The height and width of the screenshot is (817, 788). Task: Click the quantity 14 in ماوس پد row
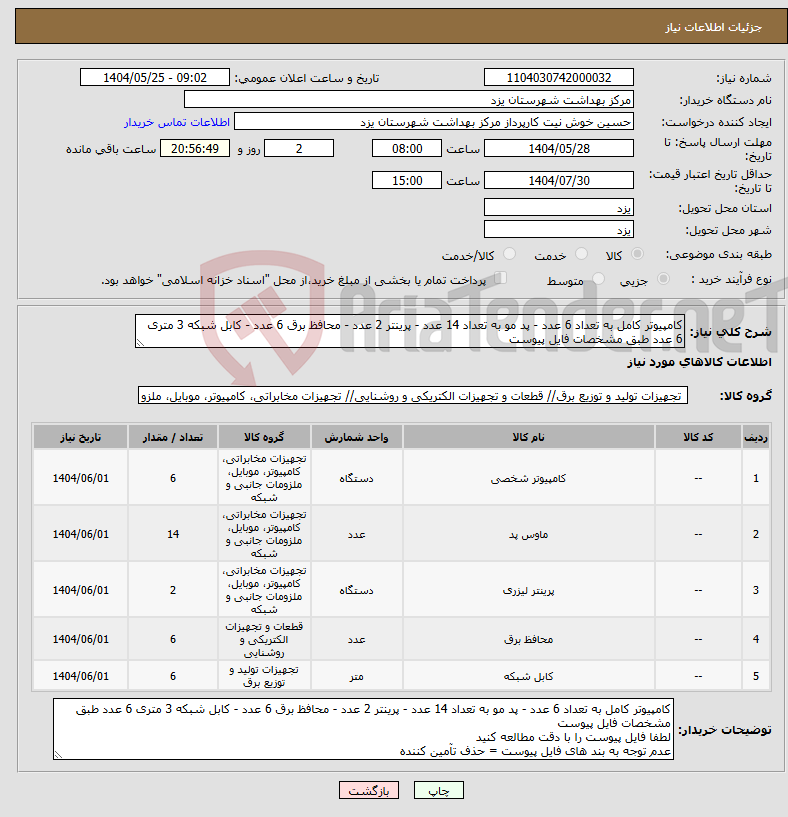[173, 534]
